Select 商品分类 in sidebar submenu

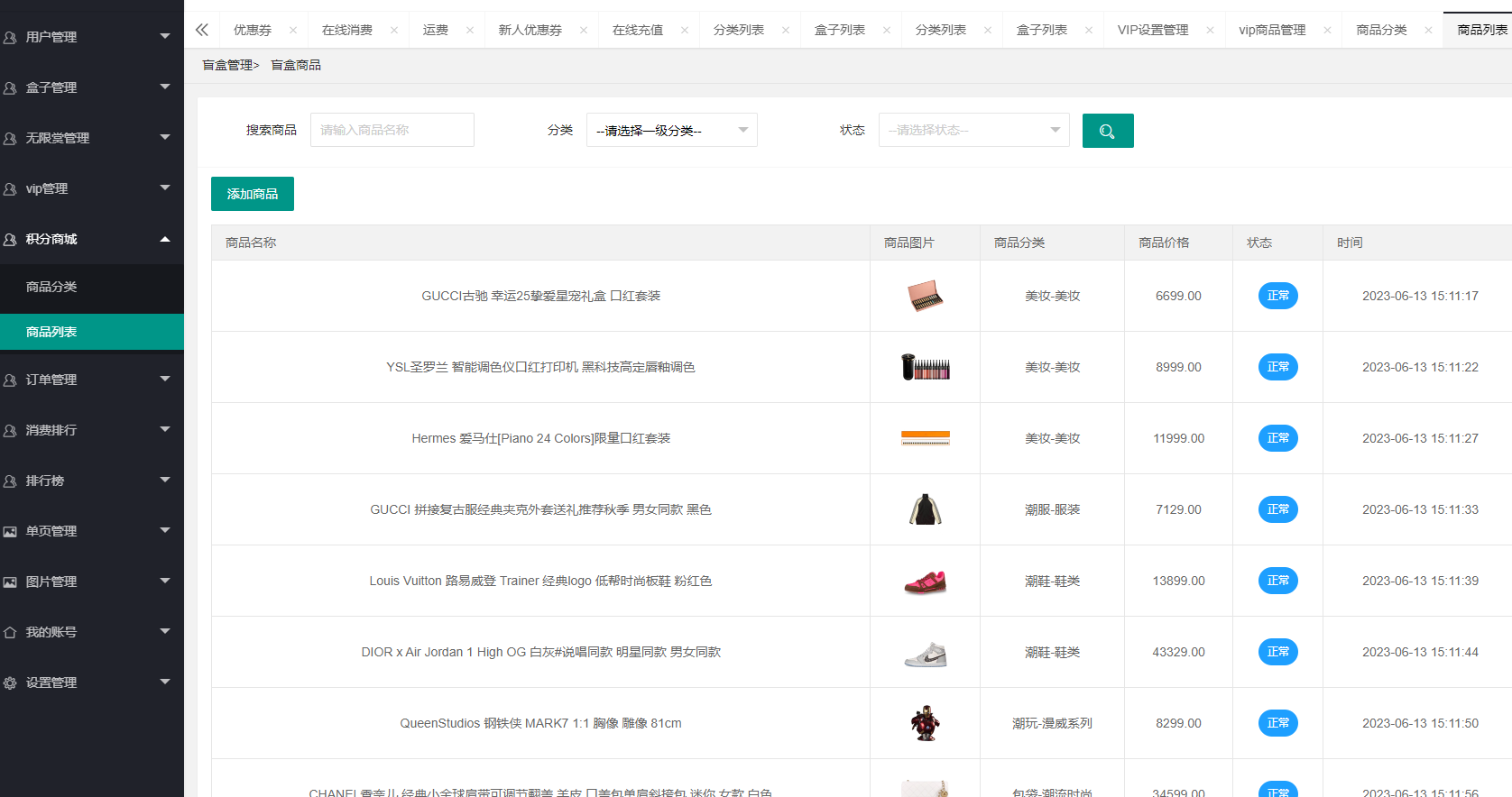pyautogui.click(x=92, y=287)
